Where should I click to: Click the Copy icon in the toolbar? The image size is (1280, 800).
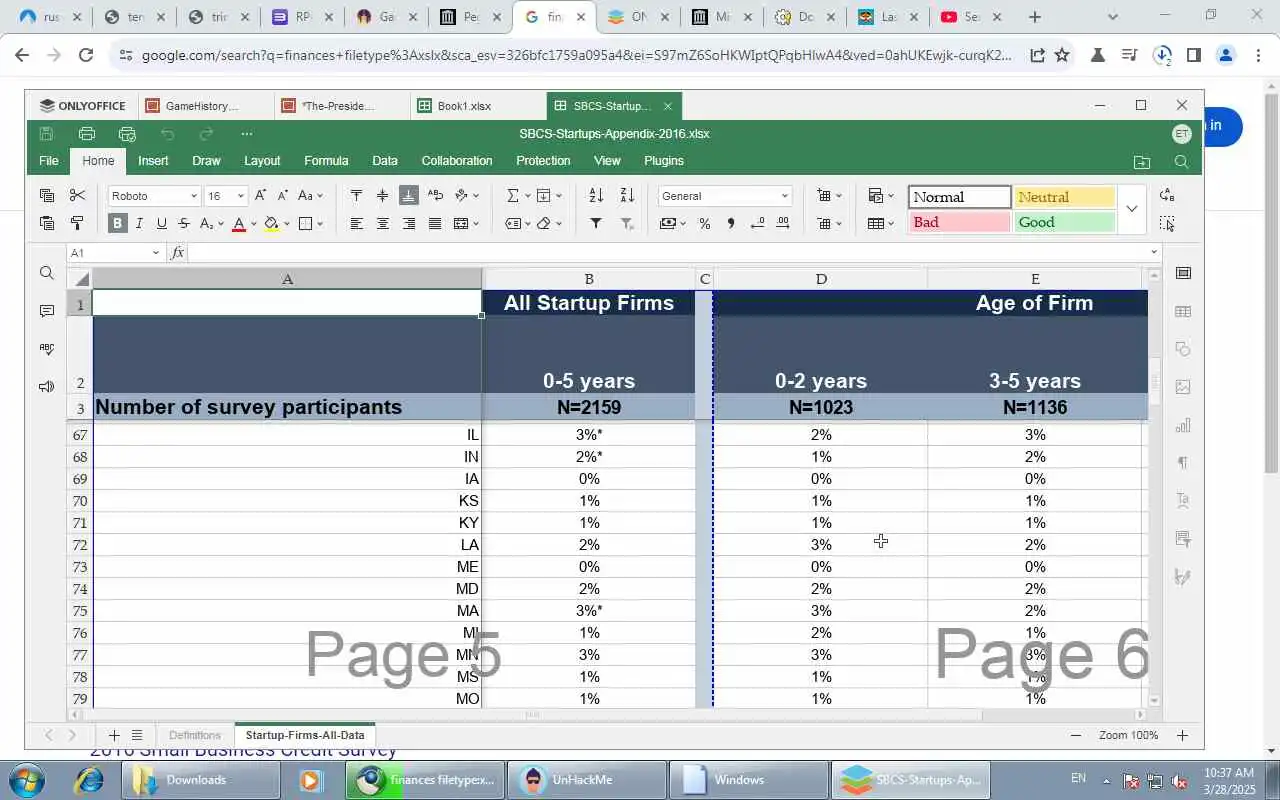click(47, 196)
